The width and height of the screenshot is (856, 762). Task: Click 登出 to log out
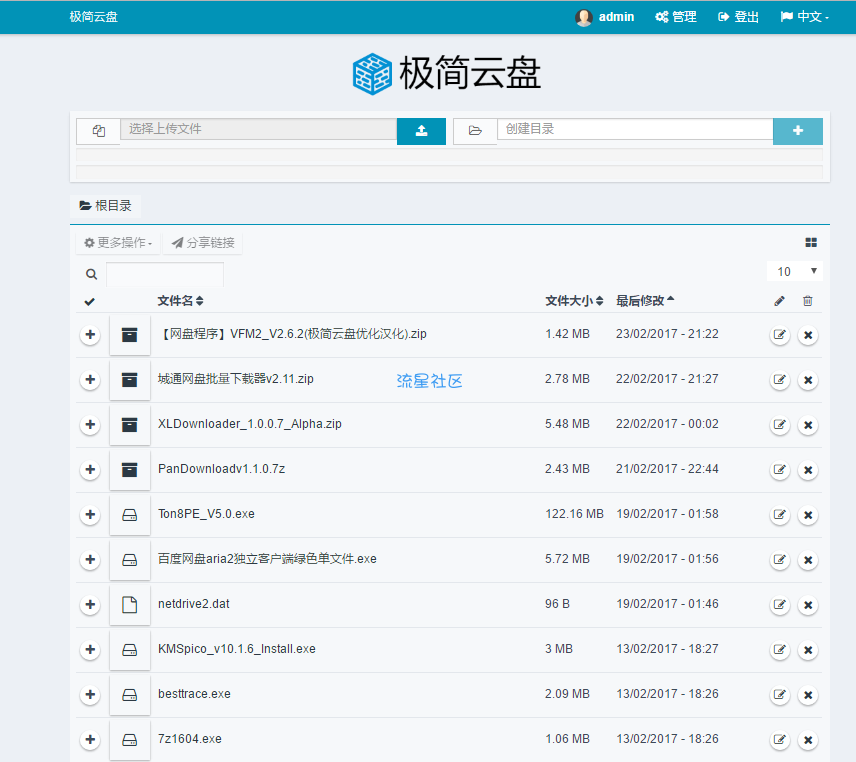click(x=738, y=17)
